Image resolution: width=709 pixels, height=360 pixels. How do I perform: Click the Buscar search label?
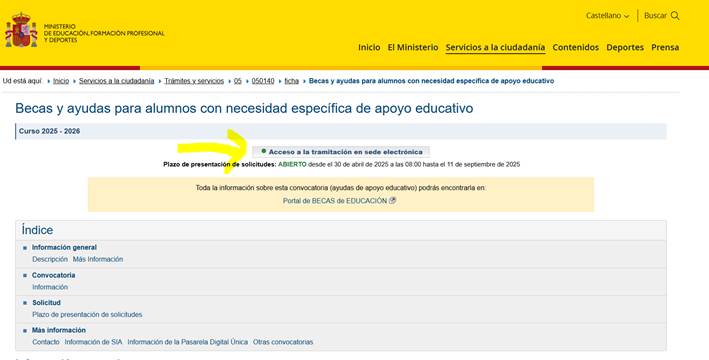pos(655,16)
